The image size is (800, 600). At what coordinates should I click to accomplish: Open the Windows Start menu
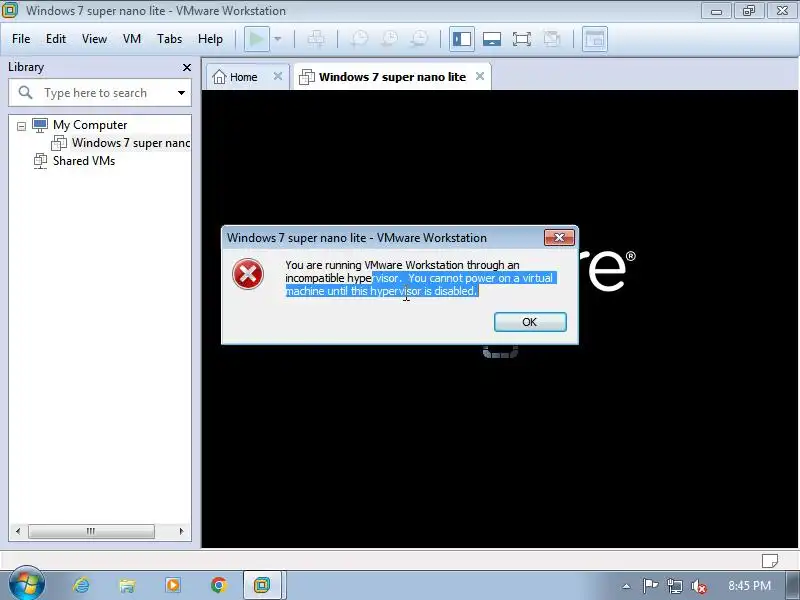click(x=27, y=584)
